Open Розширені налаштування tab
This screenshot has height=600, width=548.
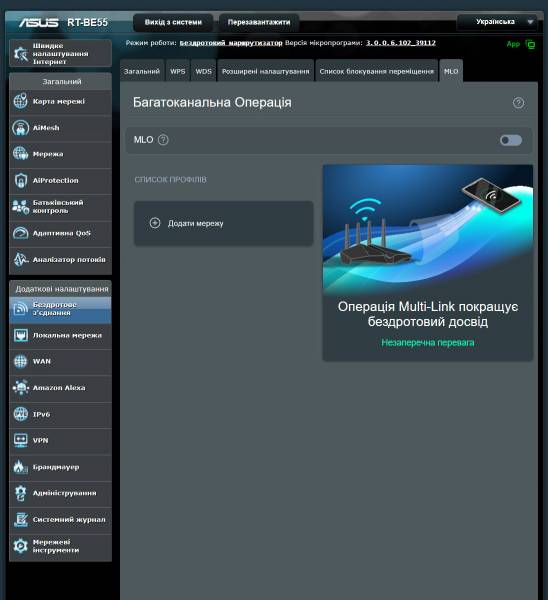266,71
